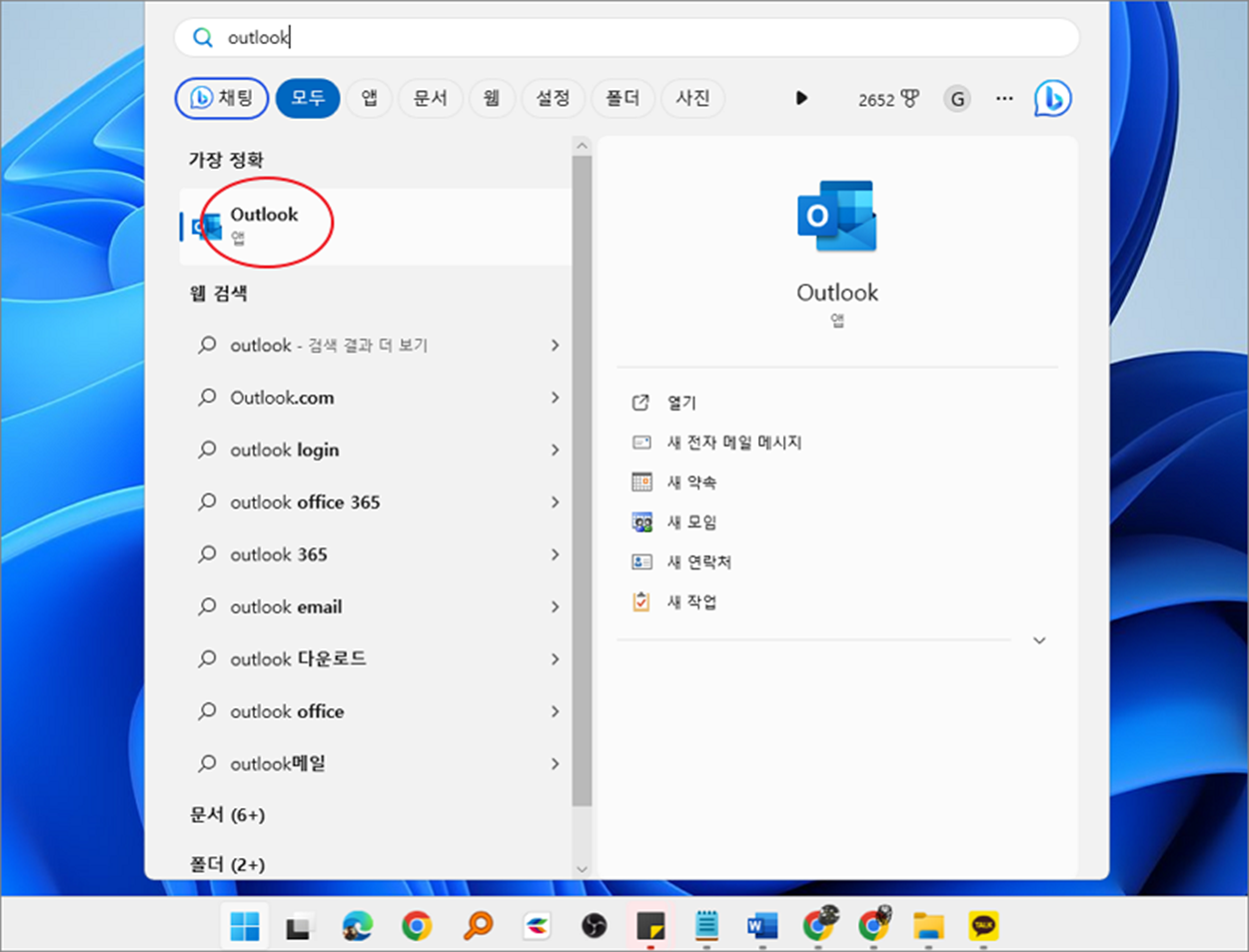Screen dimensions: 1249x952
Task: Open Sticky Notes from taskbar
Action: pos(650,926)
